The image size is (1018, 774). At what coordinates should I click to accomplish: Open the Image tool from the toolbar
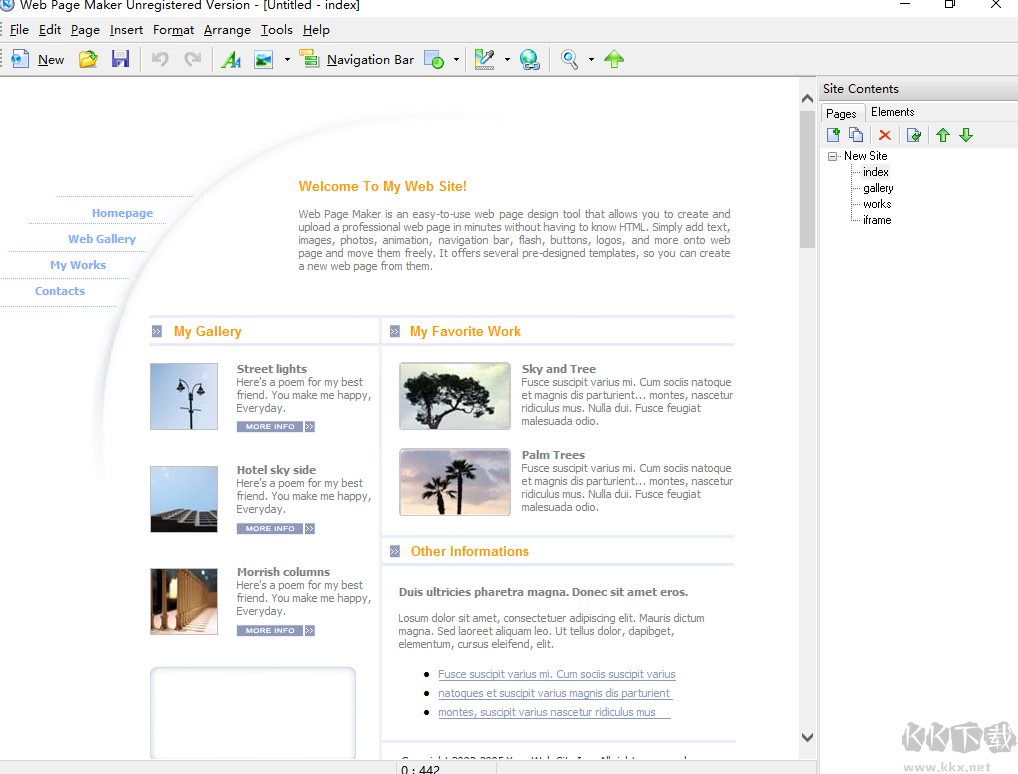click(x=263, y=59)
